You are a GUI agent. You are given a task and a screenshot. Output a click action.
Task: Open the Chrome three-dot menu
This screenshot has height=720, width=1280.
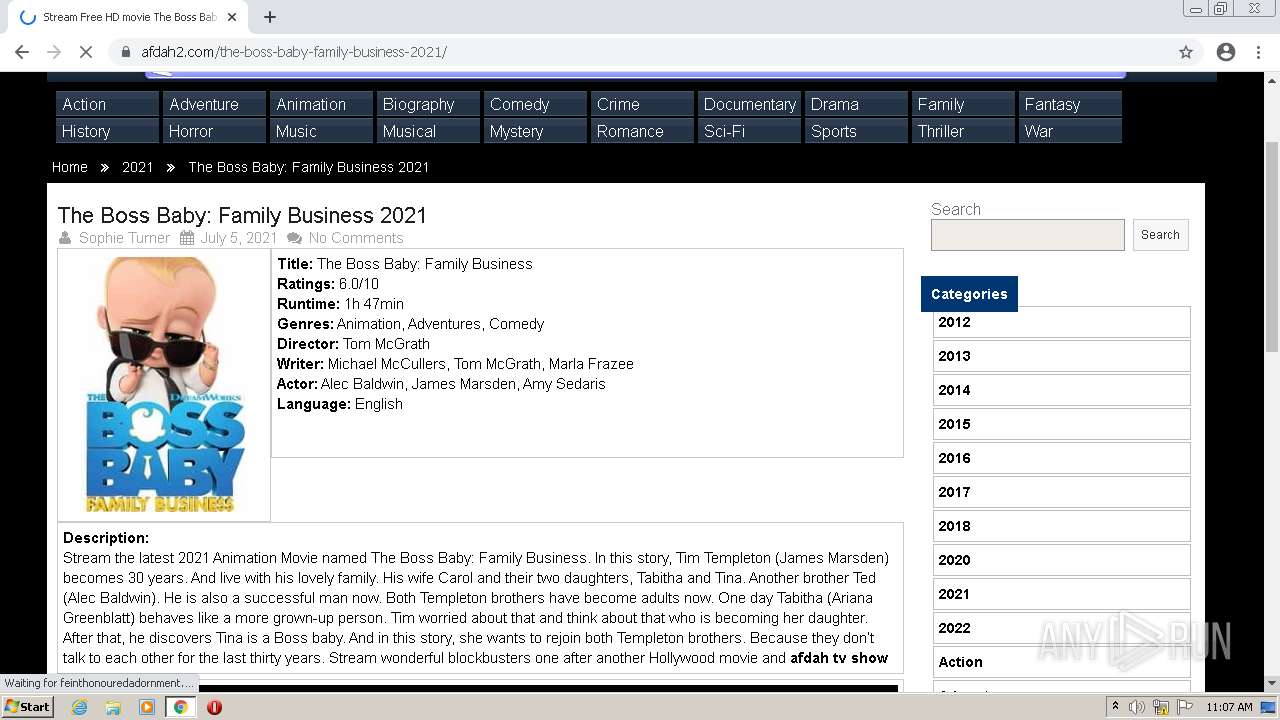(x=1258, y=52)
